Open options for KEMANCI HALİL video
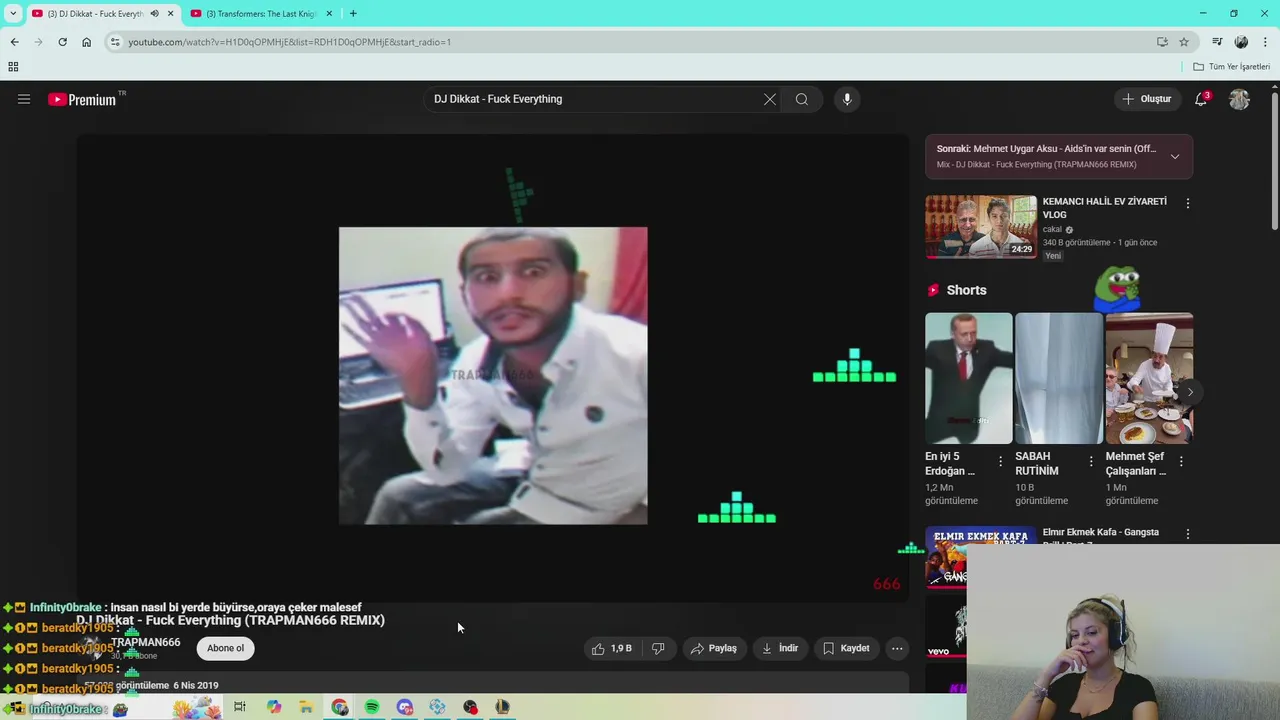1280x720 pixels. point(1188,203)
